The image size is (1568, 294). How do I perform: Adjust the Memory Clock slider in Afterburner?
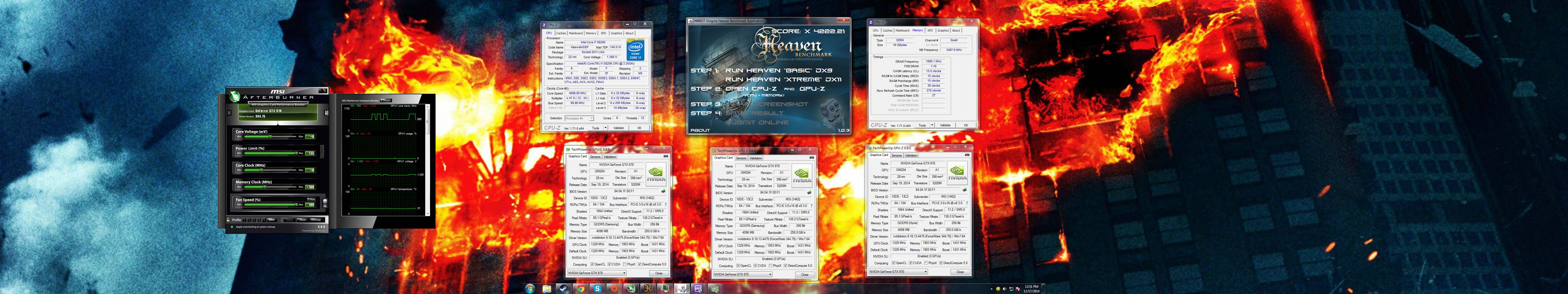pos(265,187)
